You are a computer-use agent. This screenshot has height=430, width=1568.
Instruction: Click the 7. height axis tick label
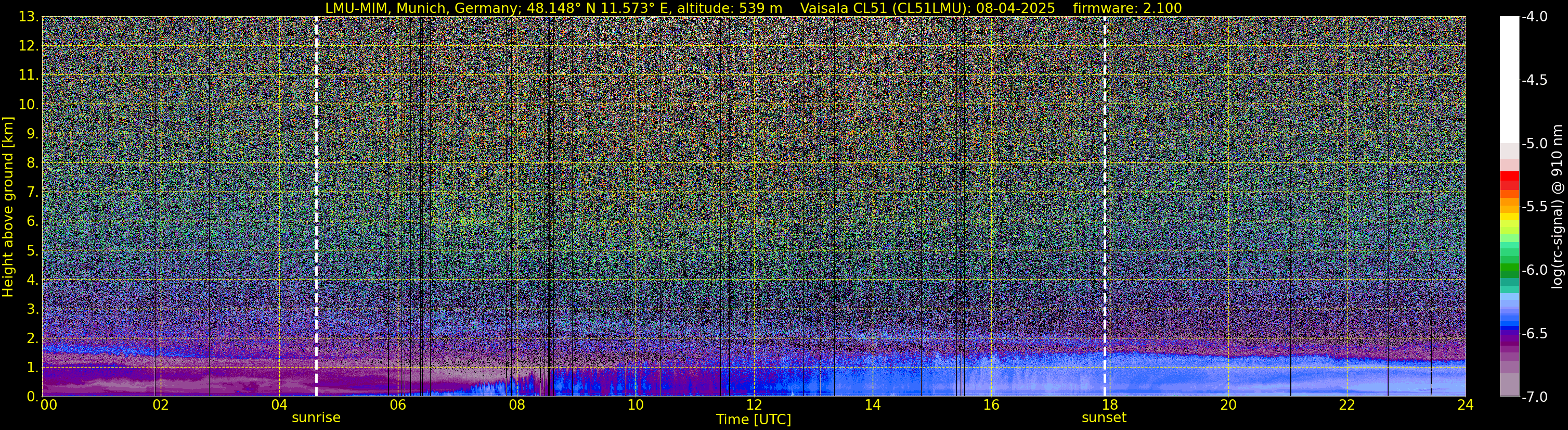coord(33,193)
